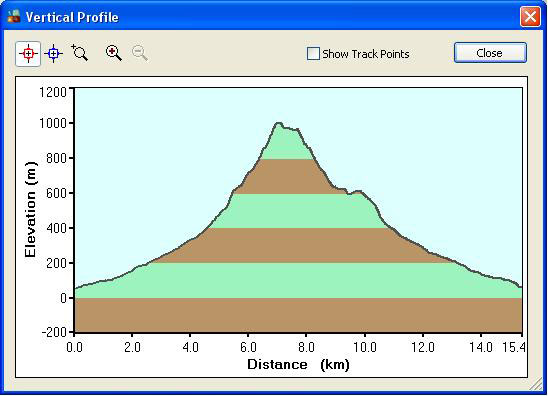Click the resize grip in window corner
Viewport: 548px width, 396px height.
[x=536, y=385]
